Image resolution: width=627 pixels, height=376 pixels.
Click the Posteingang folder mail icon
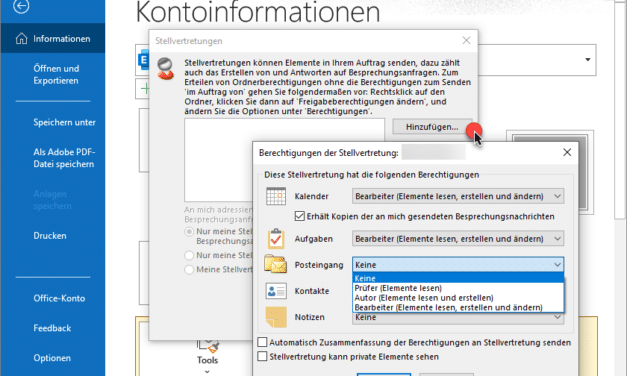(x=276, y=264)
